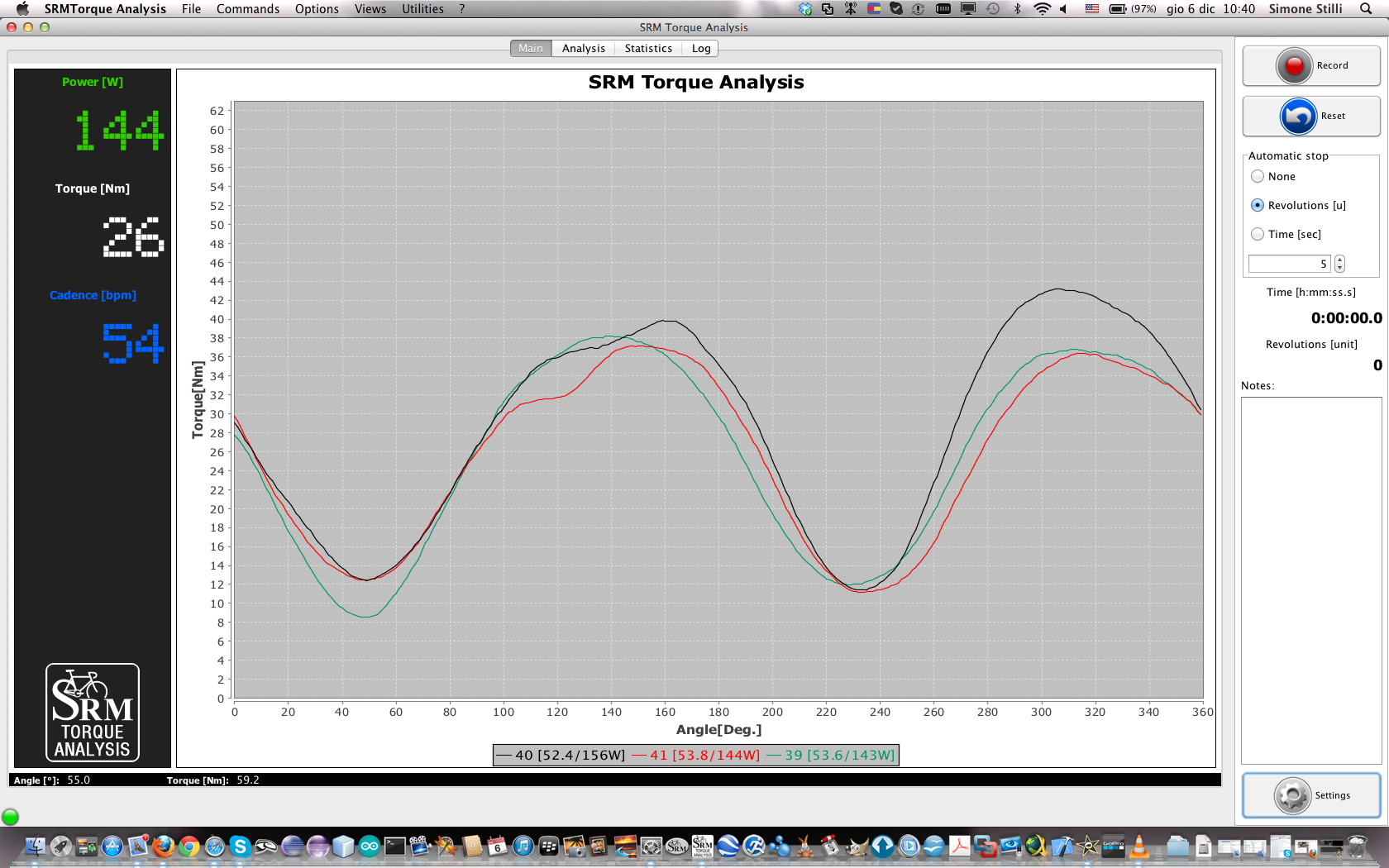This screenshot has height=868, width=1389.
Task: Open iMovie star icon in dock
Action: (x=1087, y=846)
